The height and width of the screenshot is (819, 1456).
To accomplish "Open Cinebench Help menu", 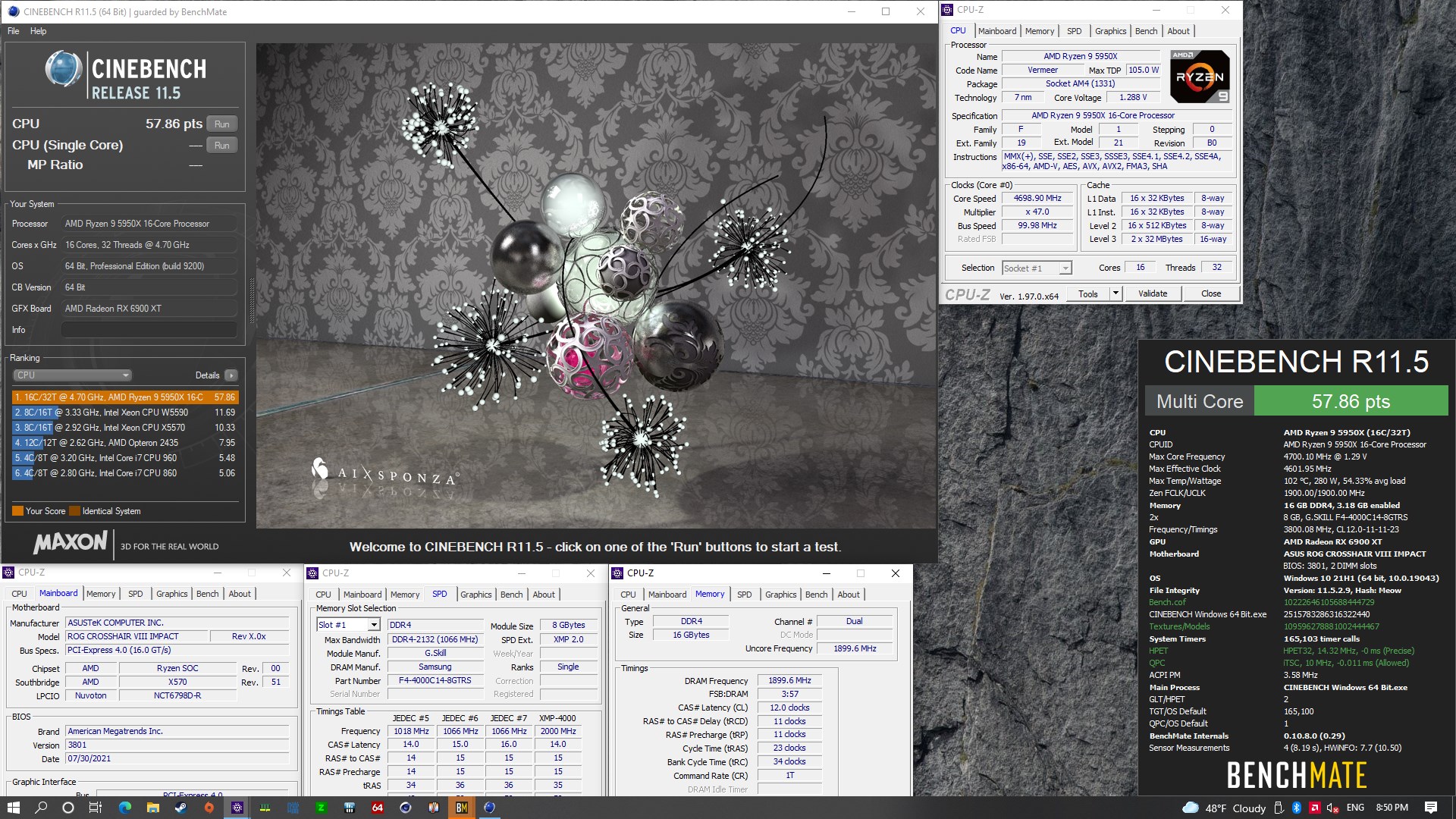I will 39,31.
